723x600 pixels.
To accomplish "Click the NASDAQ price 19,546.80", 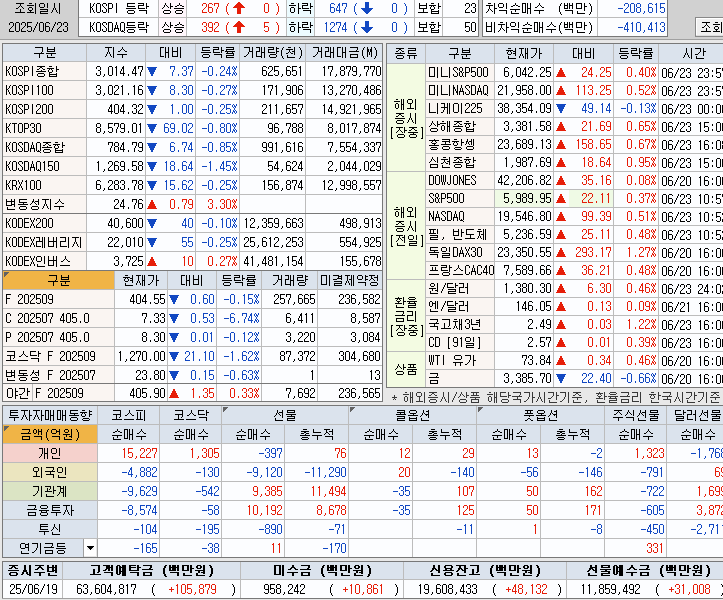I will pos(525,216).
